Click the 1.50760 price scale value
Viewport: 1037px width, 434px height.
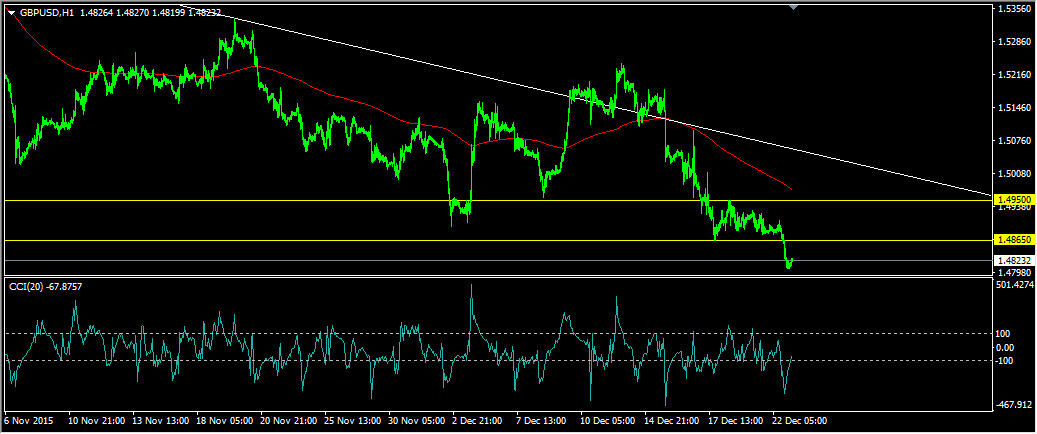[1015, 141]
